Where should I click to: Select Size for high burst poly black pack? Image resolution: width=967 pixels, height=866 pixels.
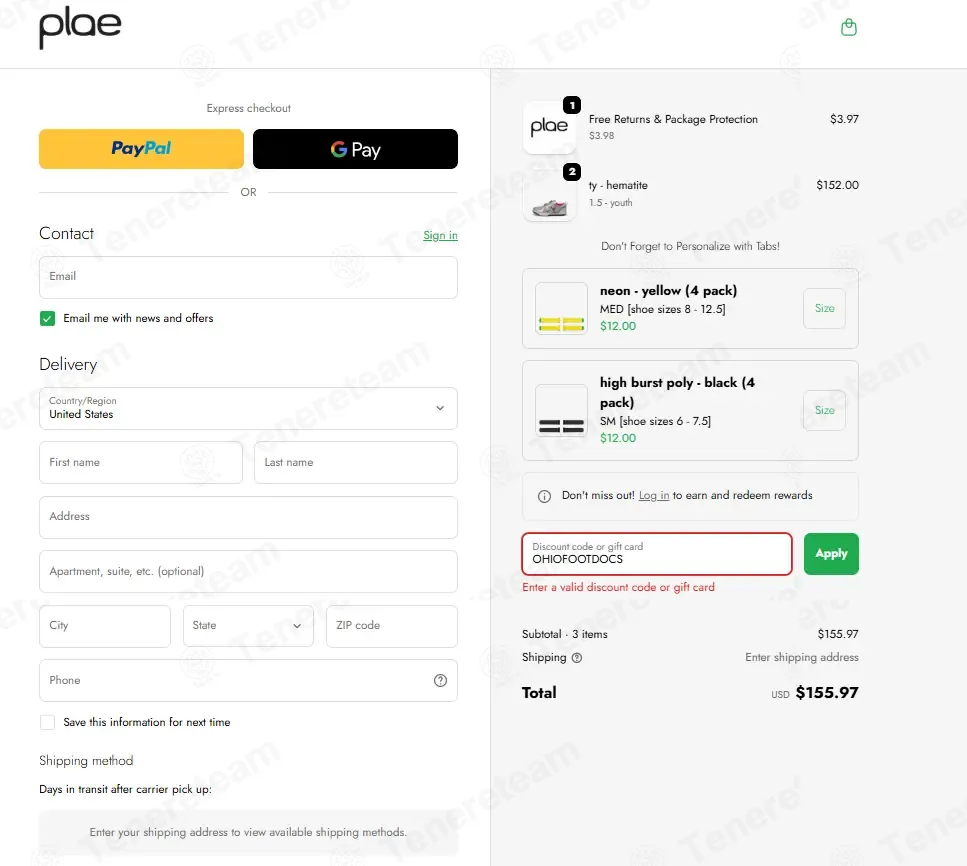tap(824, 410)
